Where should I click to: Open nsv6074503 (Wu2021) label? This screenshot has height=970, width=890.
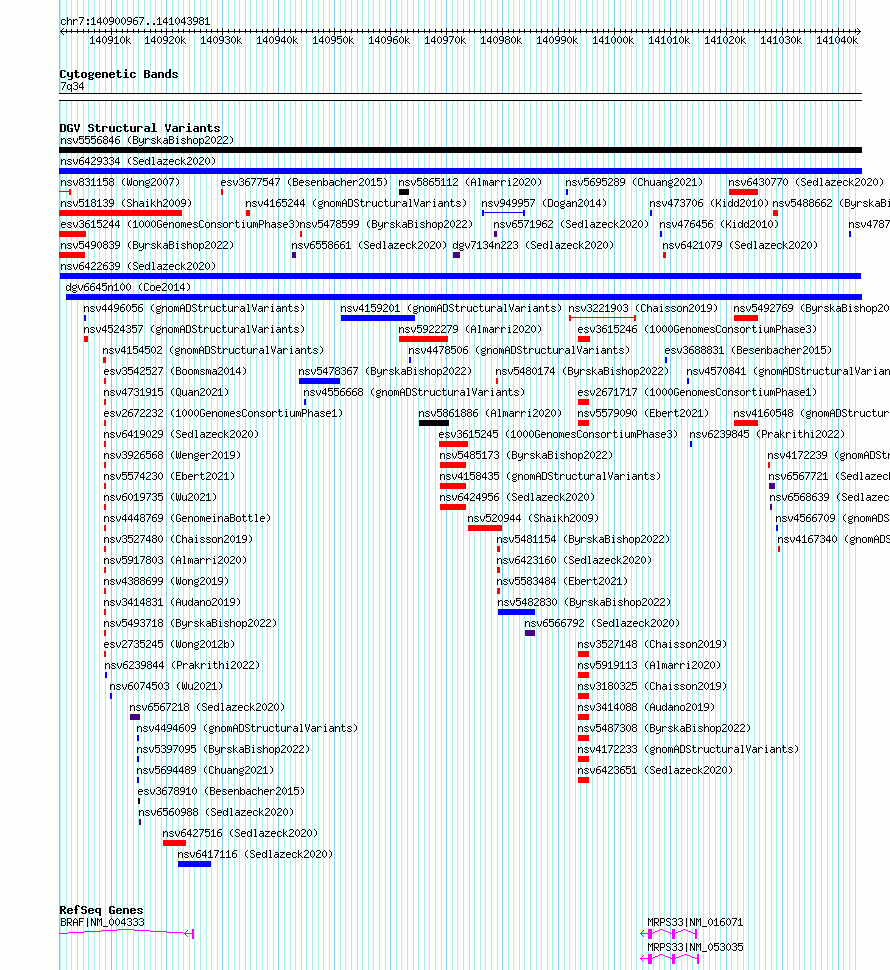[x=166, y=686]
